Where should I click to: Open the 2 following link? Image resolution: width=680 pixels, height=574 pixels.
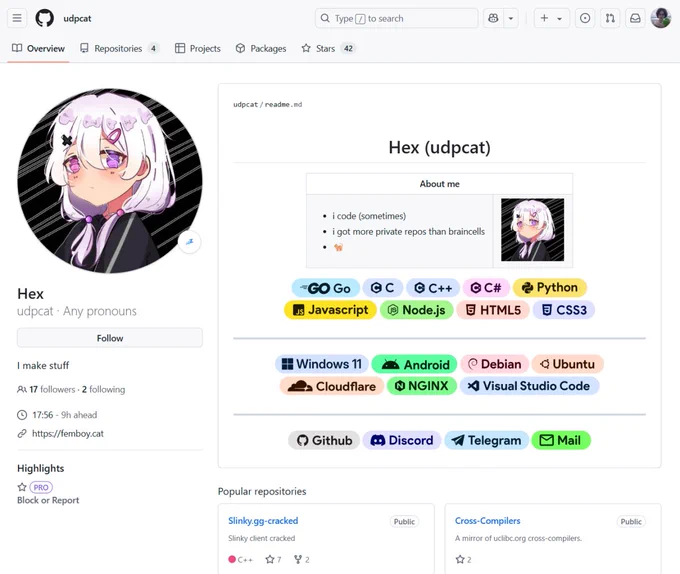[103, 389]
